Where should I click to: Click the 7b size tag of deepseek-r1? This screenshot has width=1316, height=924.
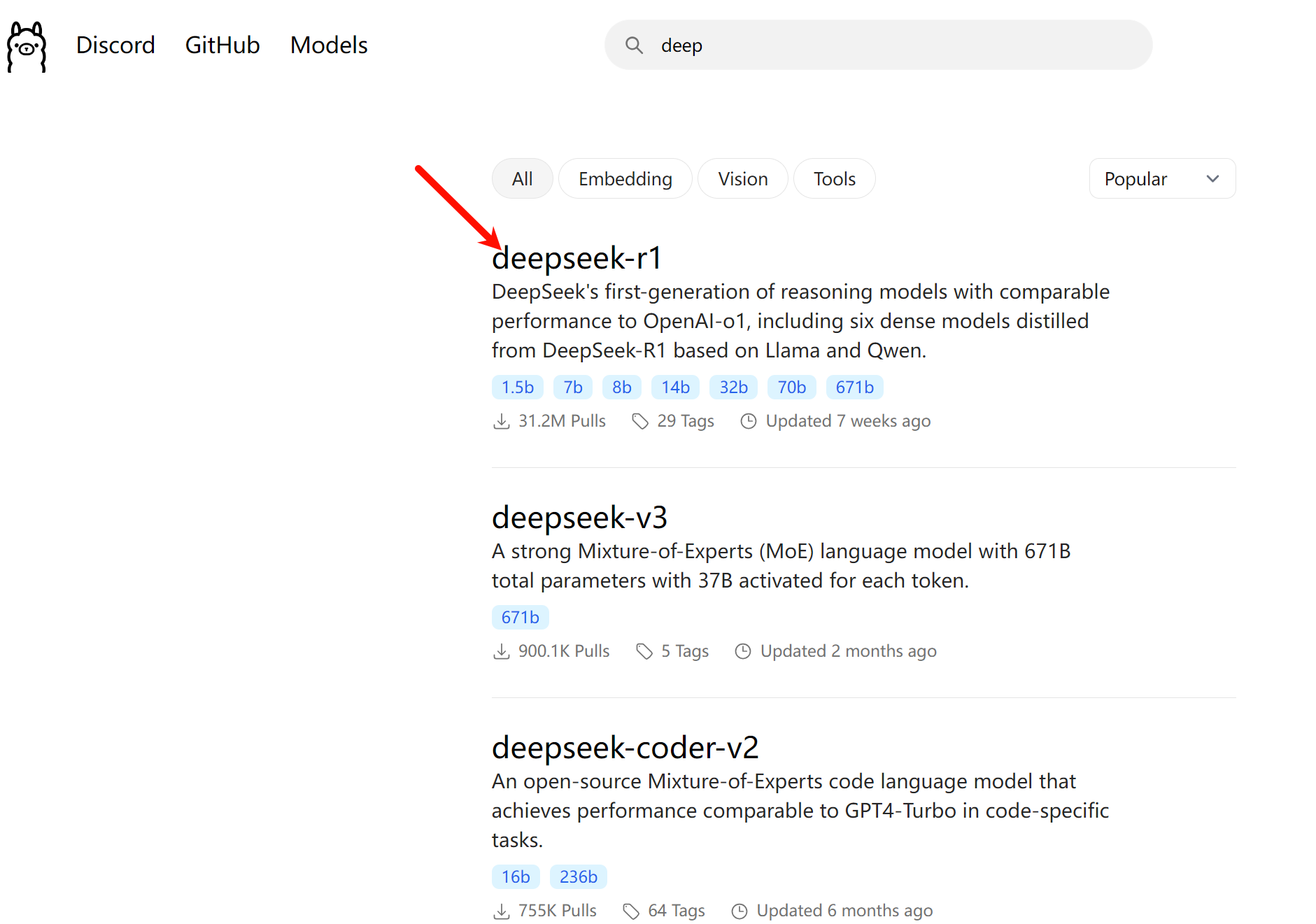click(573, 388)
